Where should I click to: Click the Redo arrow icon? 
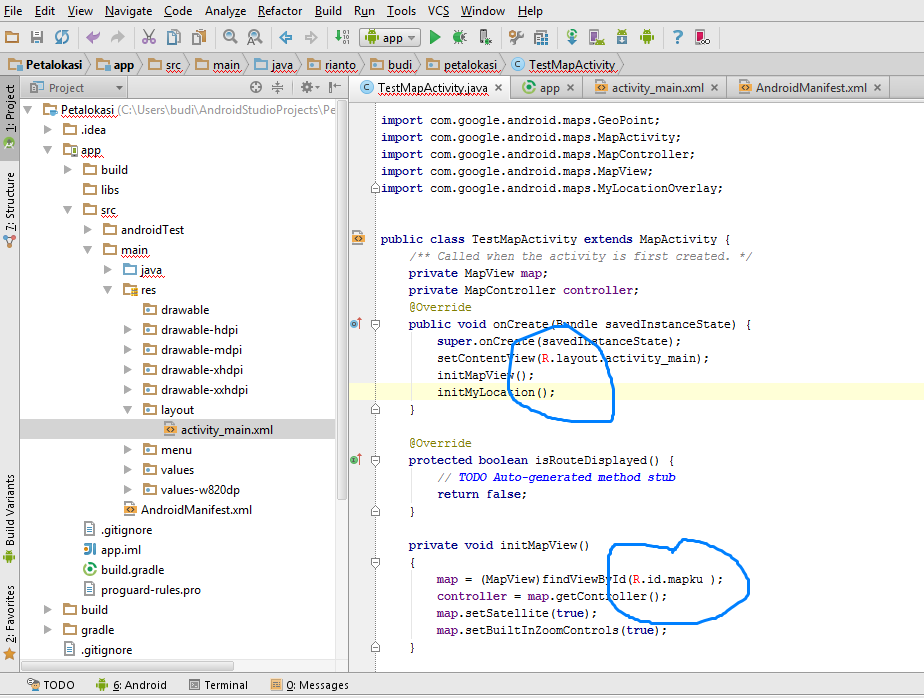point(118,37)
